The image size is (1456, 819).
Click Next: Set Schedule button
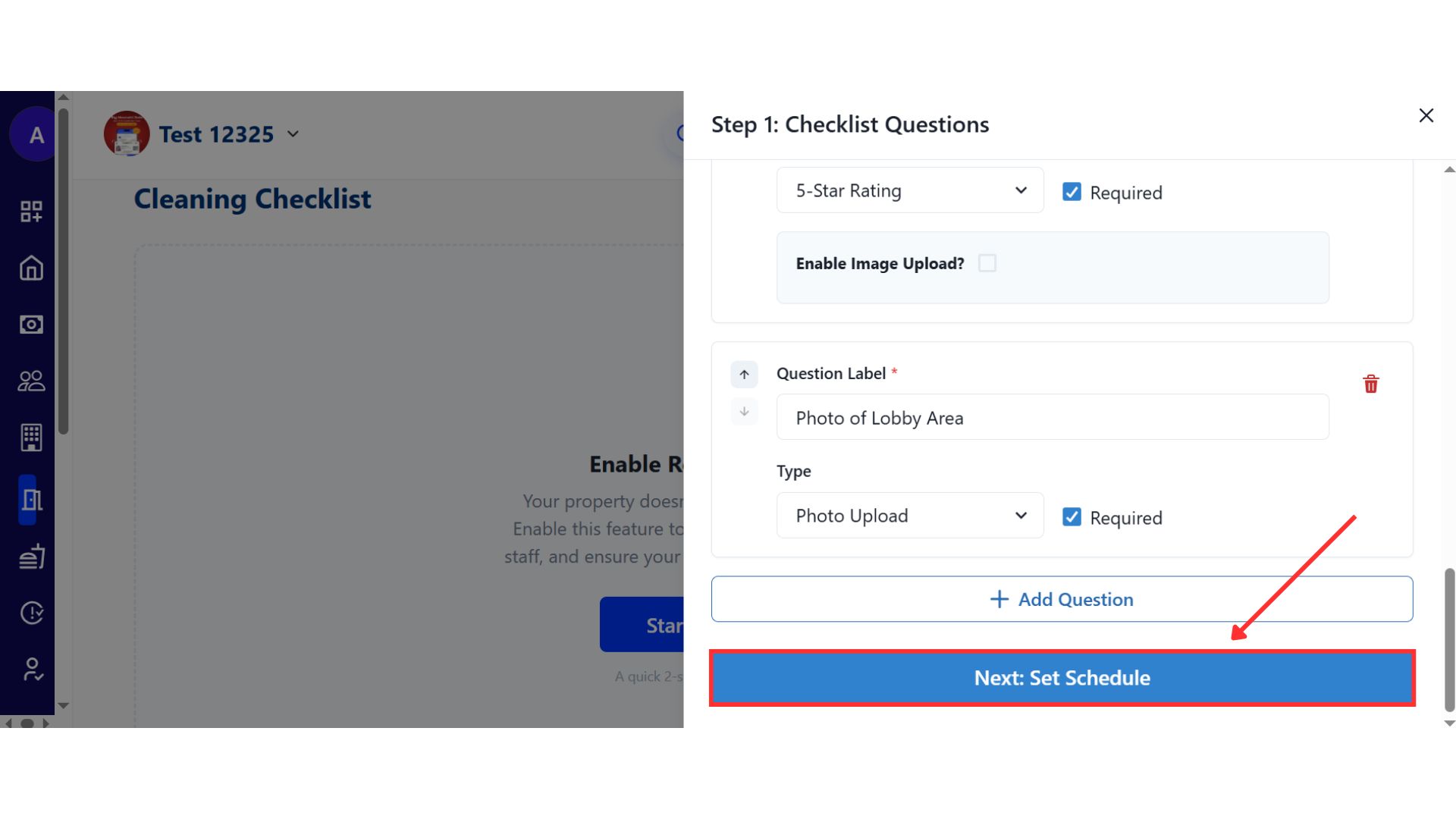tap(1062, 678)
